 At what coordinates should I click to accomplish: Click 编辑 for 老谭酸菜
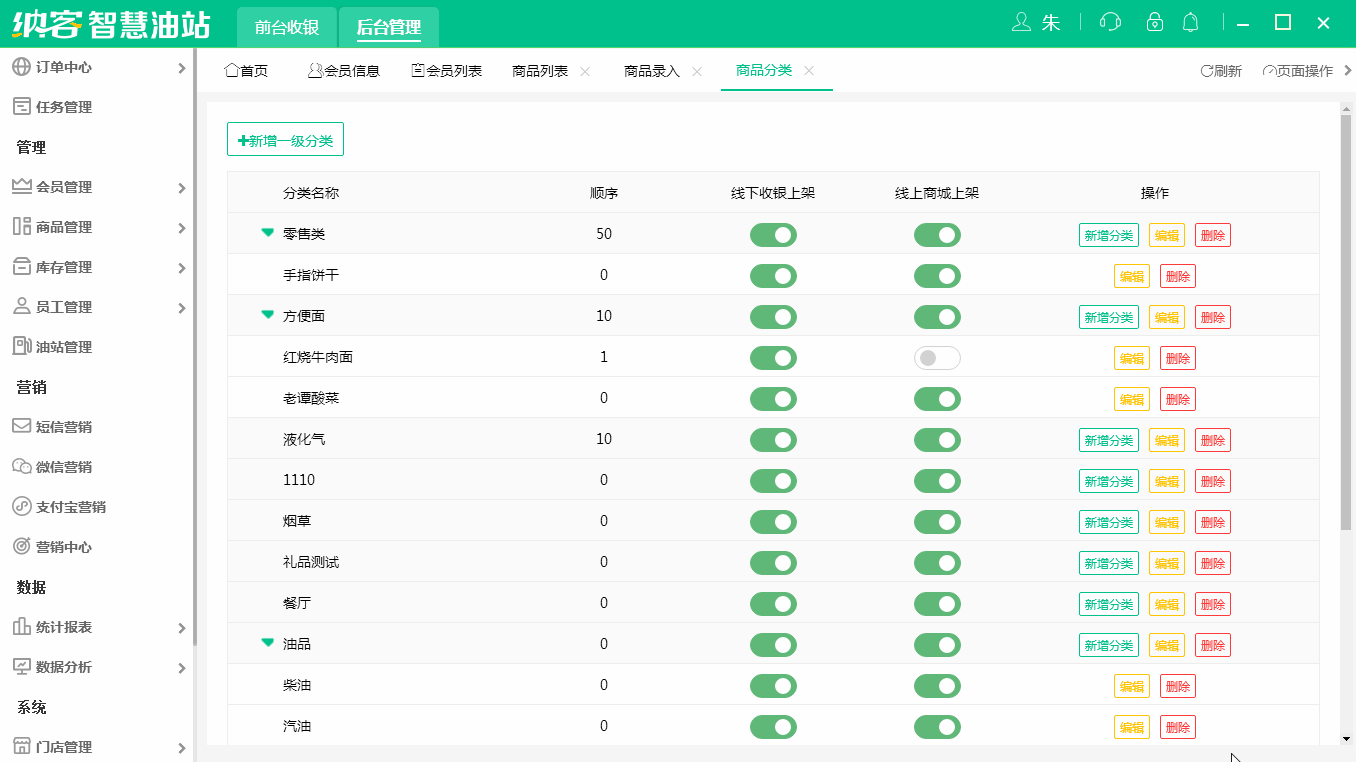click(1131, 398)
